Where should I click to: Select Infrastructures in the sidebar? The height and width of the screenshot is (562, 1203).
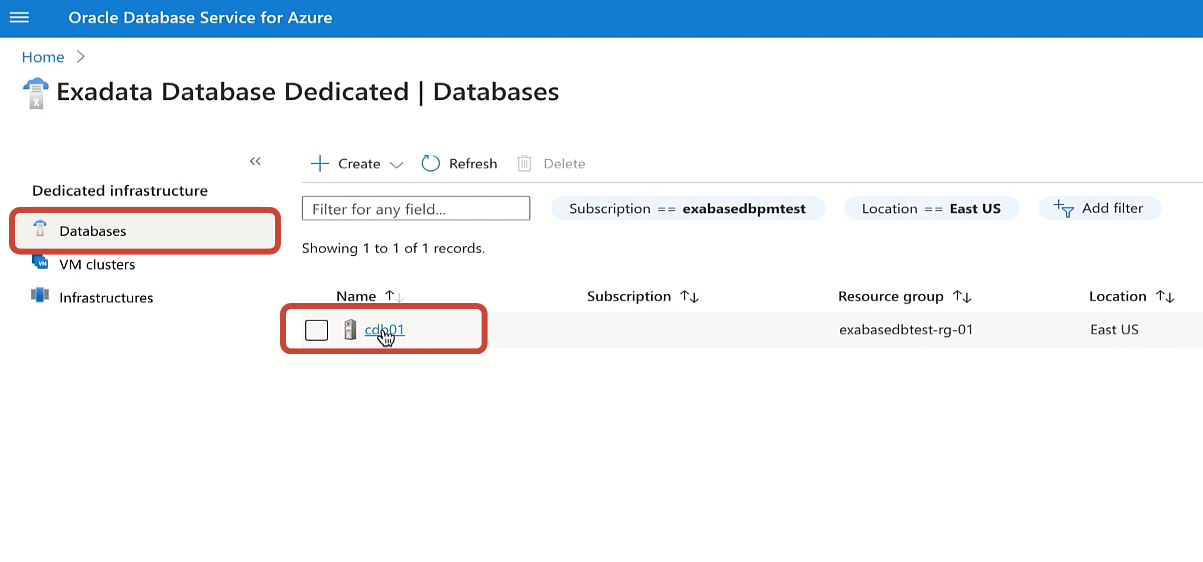pyautogui.click(x=106, y=297)
